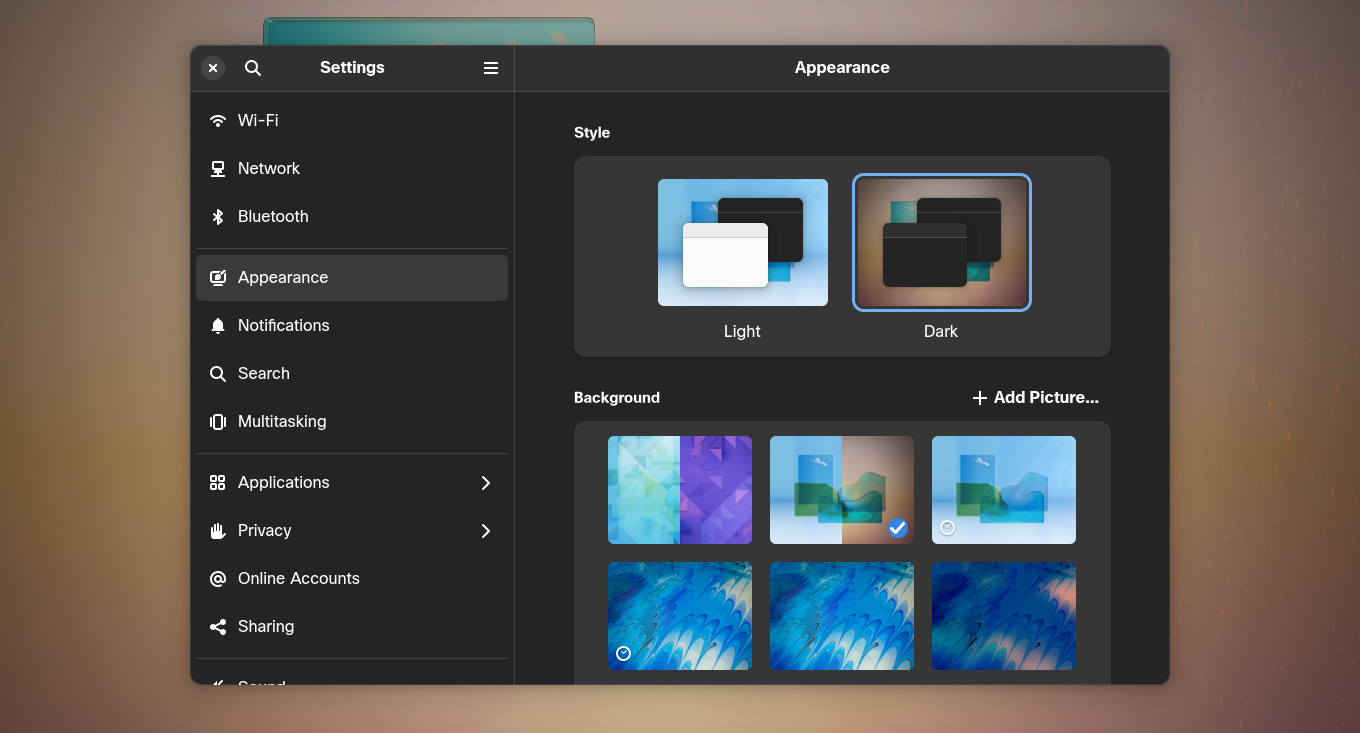Choose the blue feathers wallpaper with clock badge
This screenshot has height=733, width=1360.
(x=680, y=616)
